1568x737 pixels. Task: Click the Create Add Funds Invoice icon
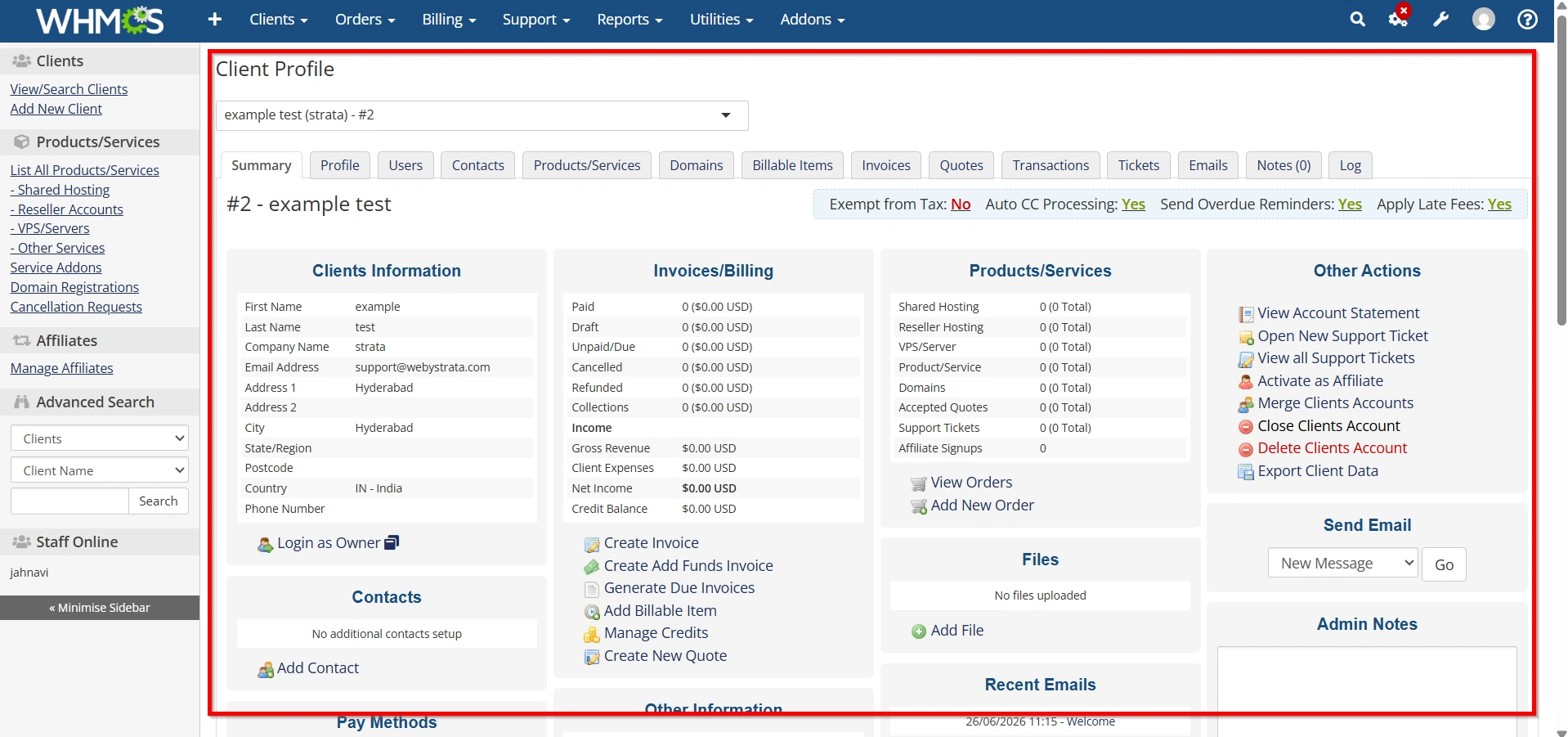tap(592, 567)
